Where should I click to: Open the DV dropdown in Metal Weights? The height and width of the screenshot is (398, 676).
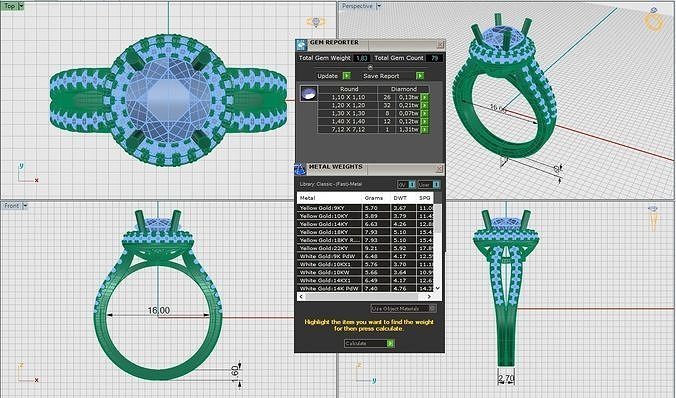(412, 185)
